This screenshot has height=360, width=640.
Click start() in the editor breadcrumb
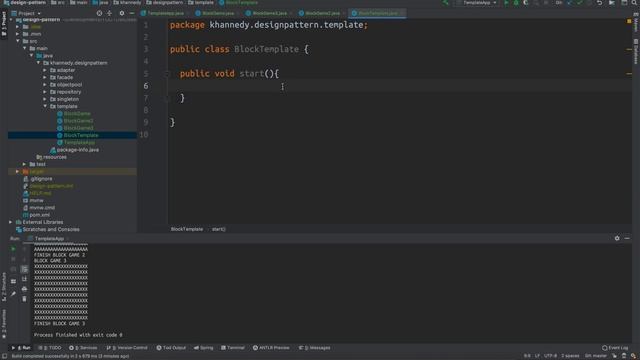coord(219,229)
